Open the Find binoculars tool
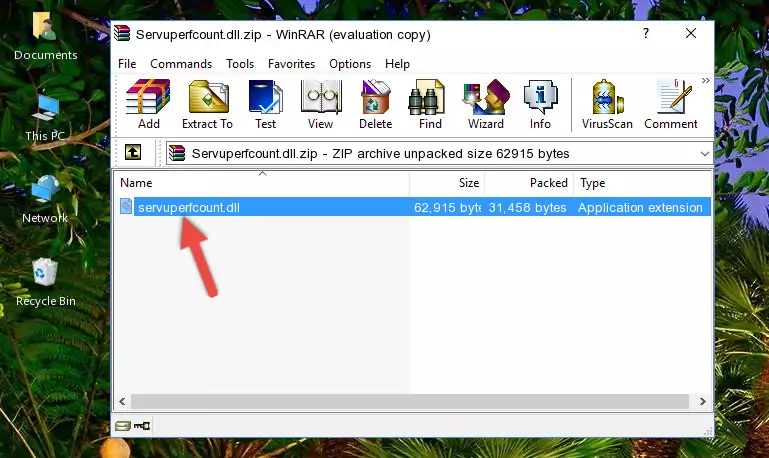This screenshot has height=458, width=769. point(430,104)
